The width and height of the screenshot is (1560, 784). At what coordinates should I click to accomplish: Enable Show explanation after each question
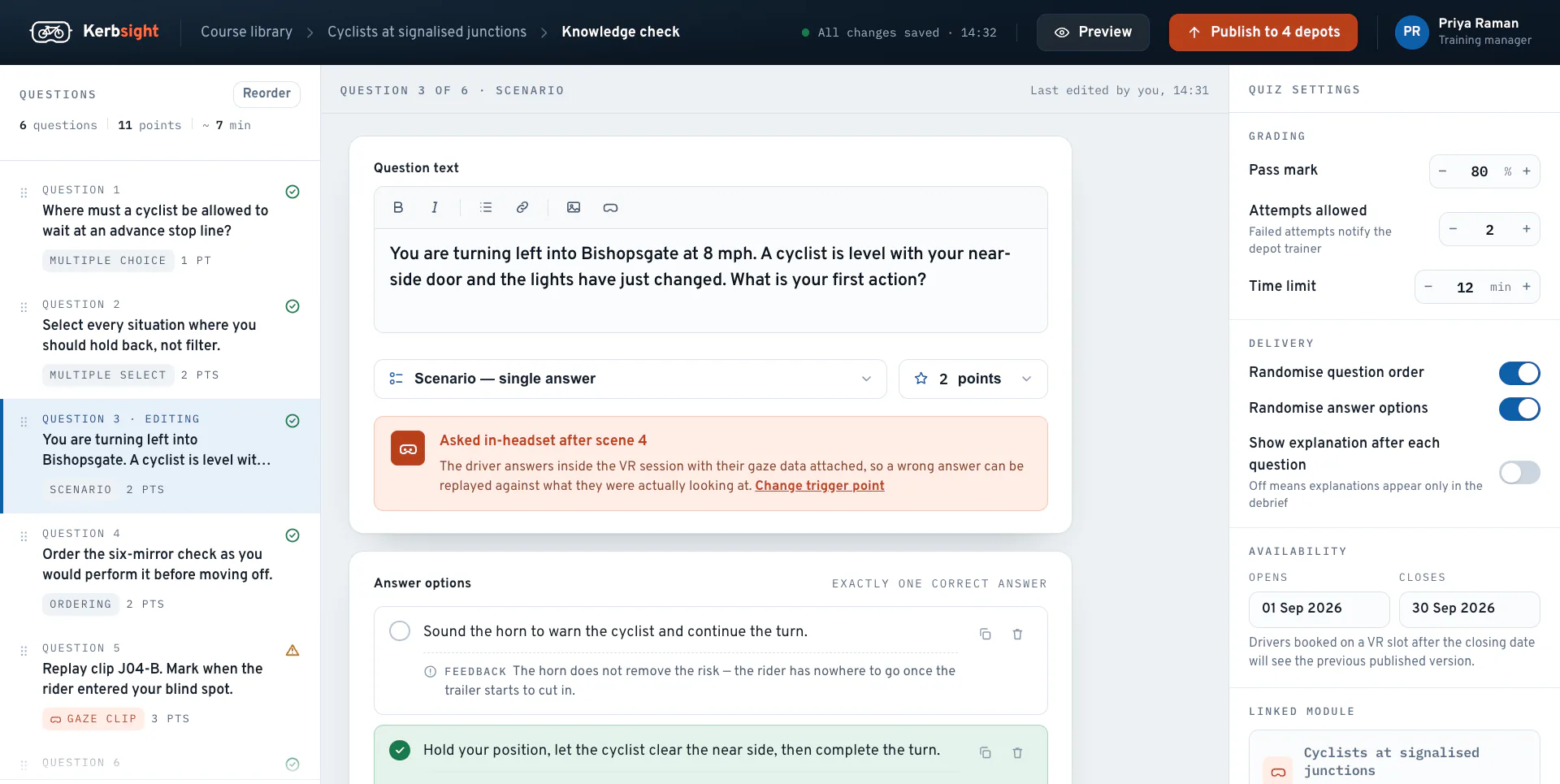(1519, 472)
